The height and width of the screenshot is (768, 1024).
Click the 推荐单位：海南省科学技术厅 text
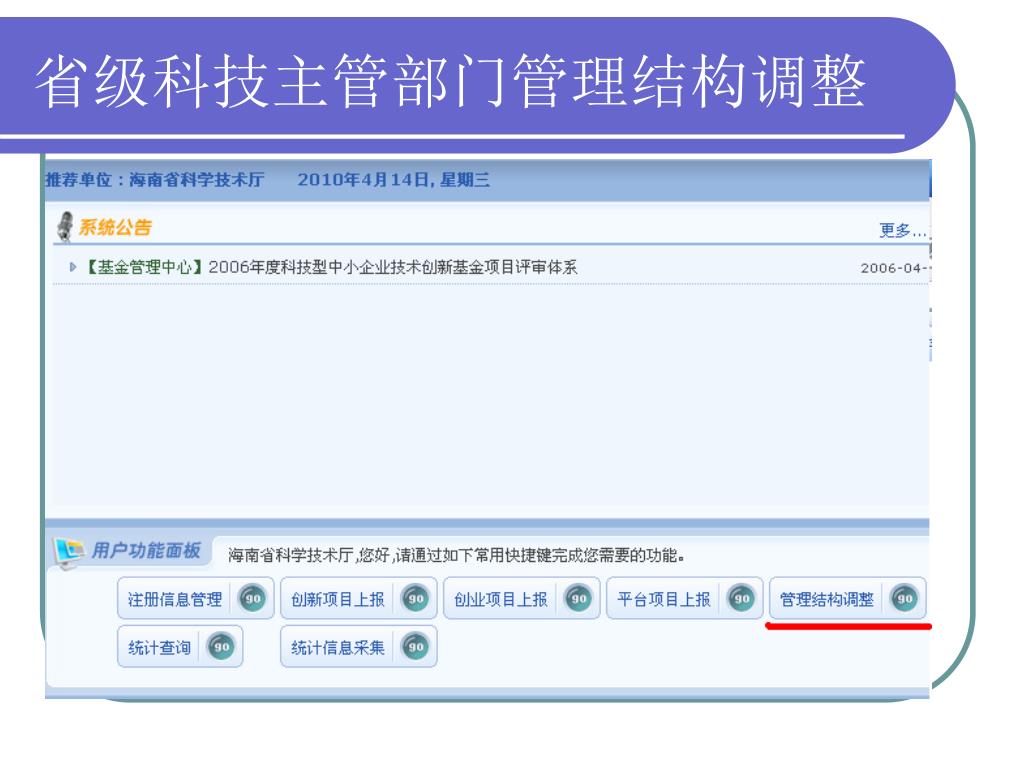(155, 180)
